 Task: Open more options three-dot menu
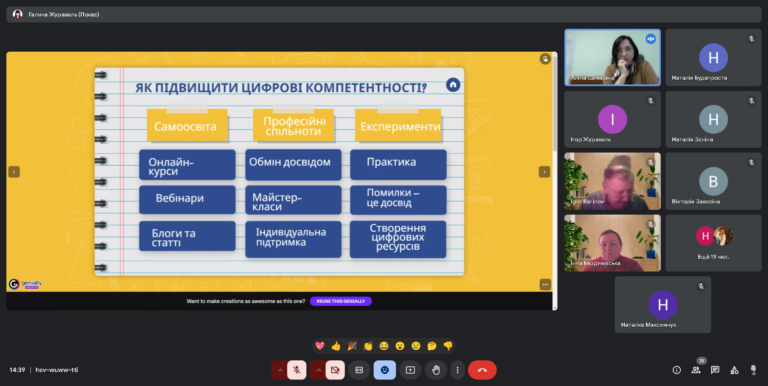pos(457,370)
